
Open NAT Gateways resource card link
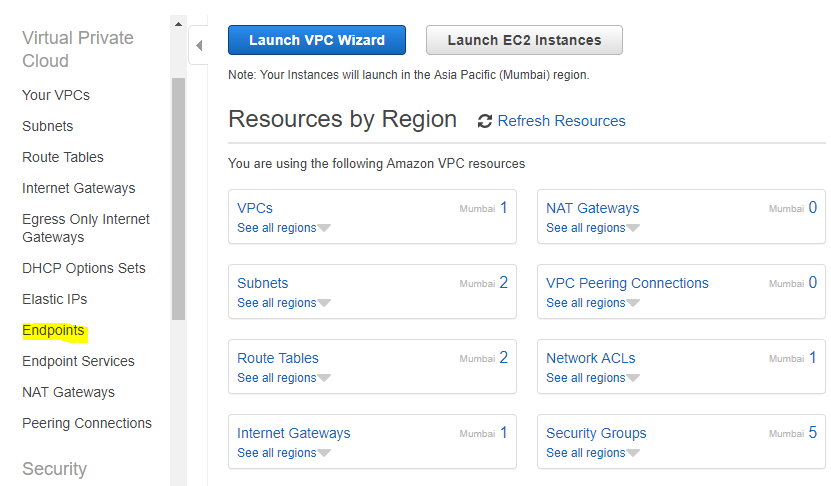(x=593, y=208)
